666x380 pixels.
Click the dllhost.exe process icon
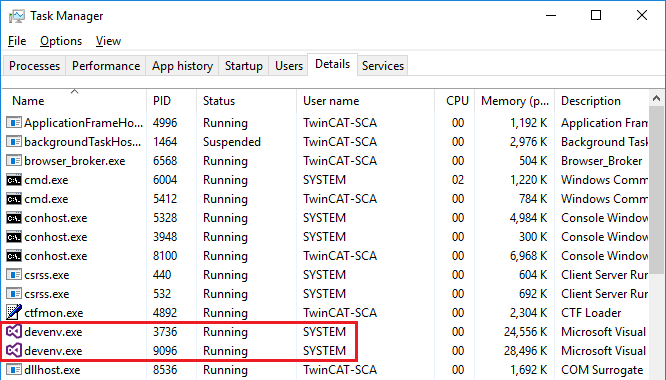(x=14, y=370)
